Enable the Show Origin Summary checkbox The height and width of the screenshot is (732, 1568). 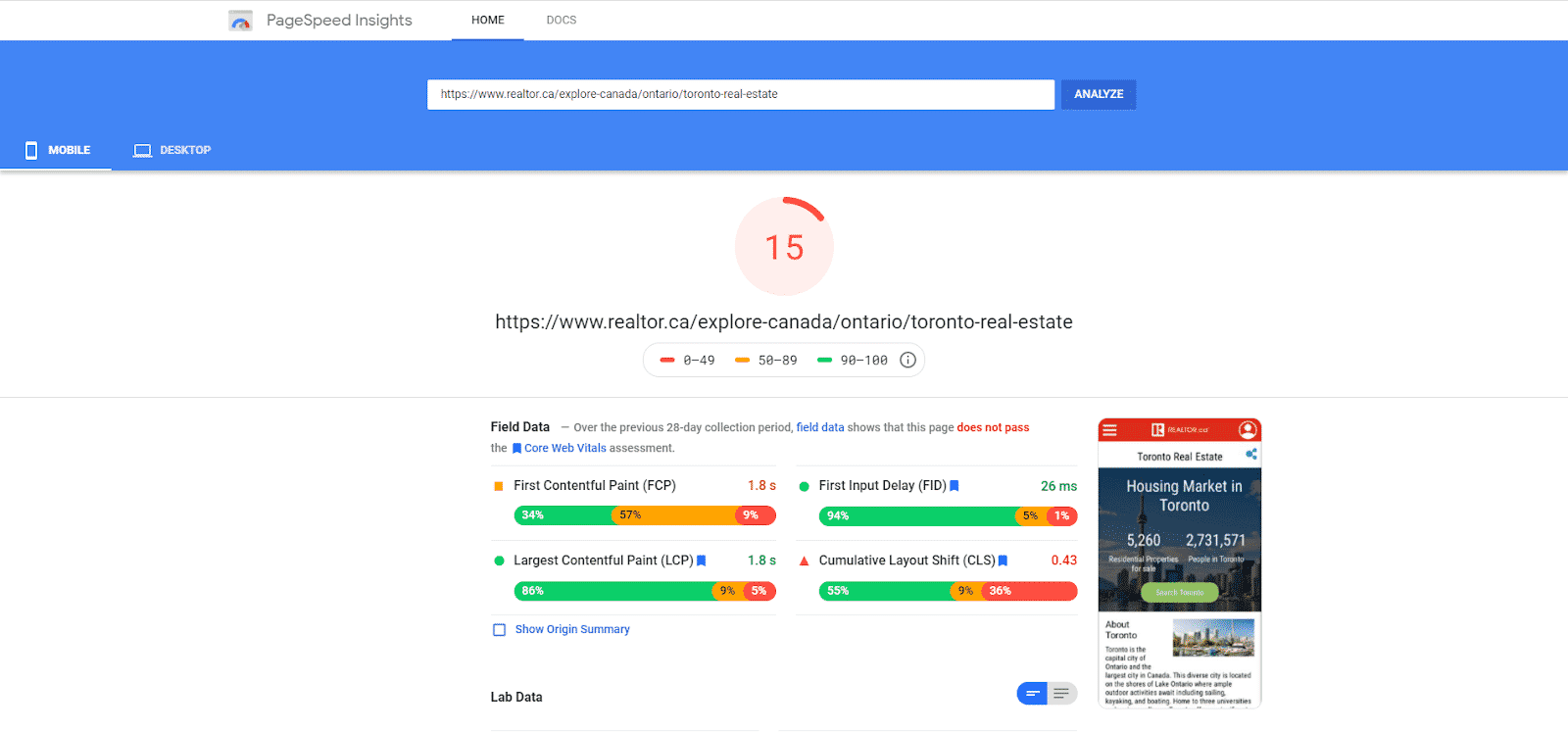pos(499,630)
